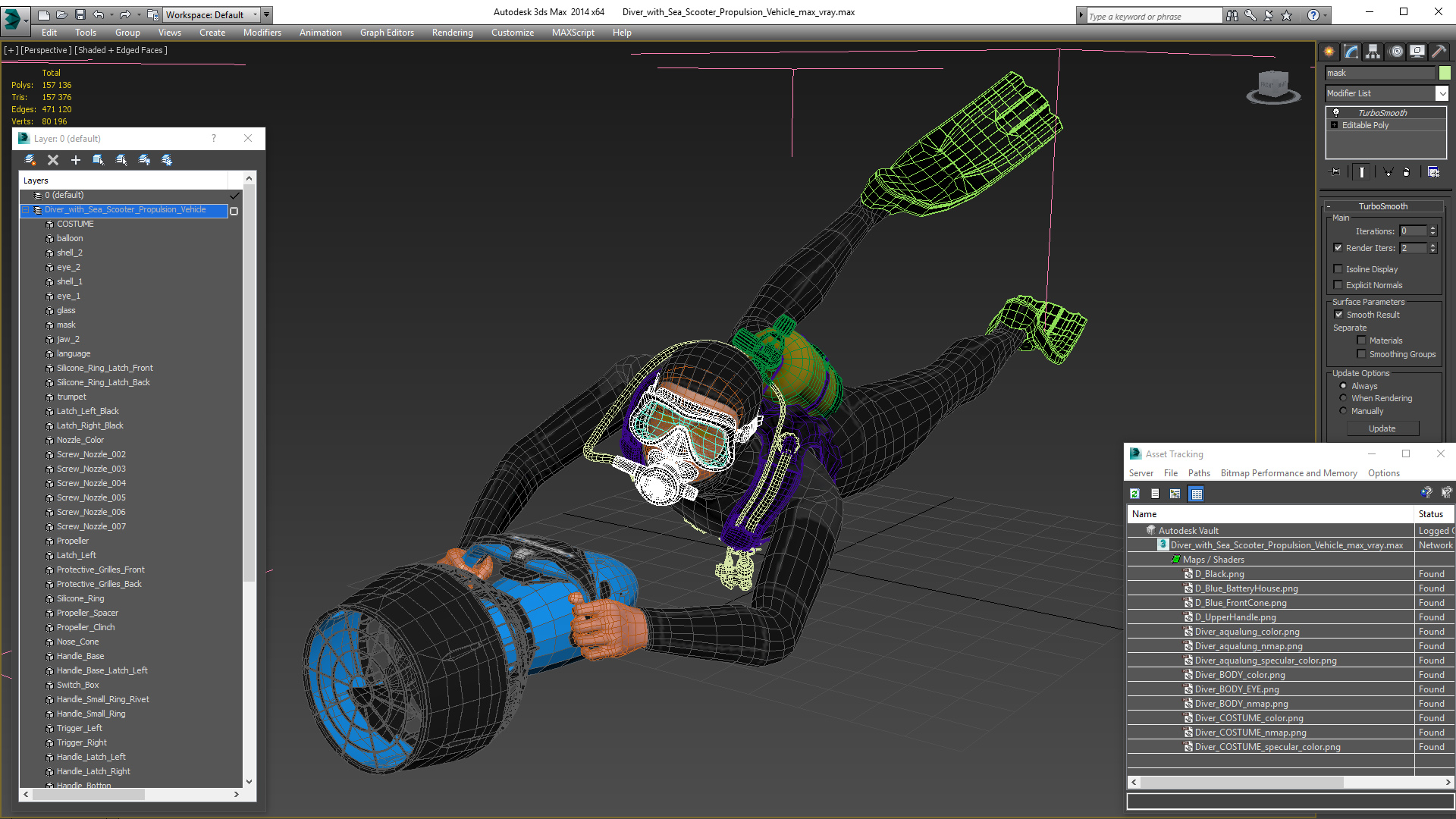Collapse the Diver_with_Sea_Scooter layer tree
The image size is (1456, 819).
(x=25, y=210)
